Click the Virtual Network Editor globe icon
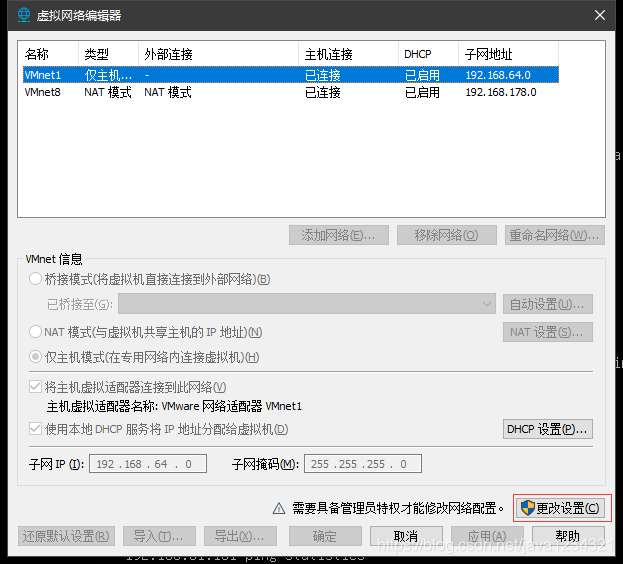 (24, 15)
